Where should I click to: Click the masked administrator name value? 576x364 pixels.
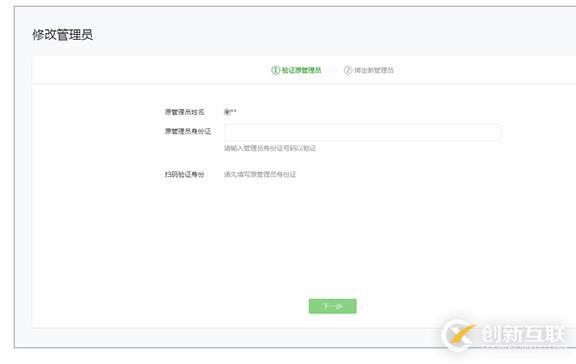point(230,112)
